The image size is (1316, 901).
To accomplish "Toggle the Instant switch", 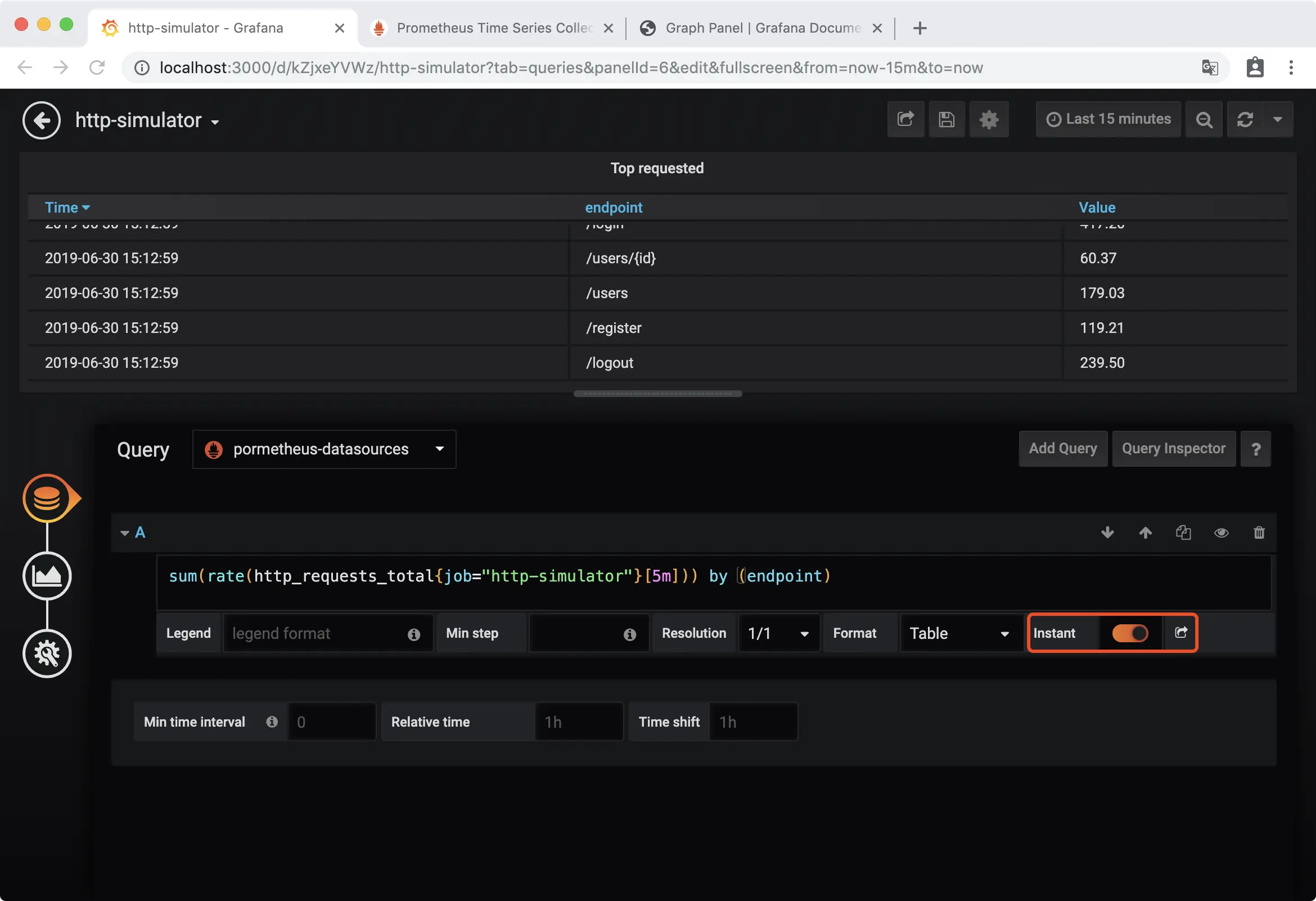I will 1130,633.
